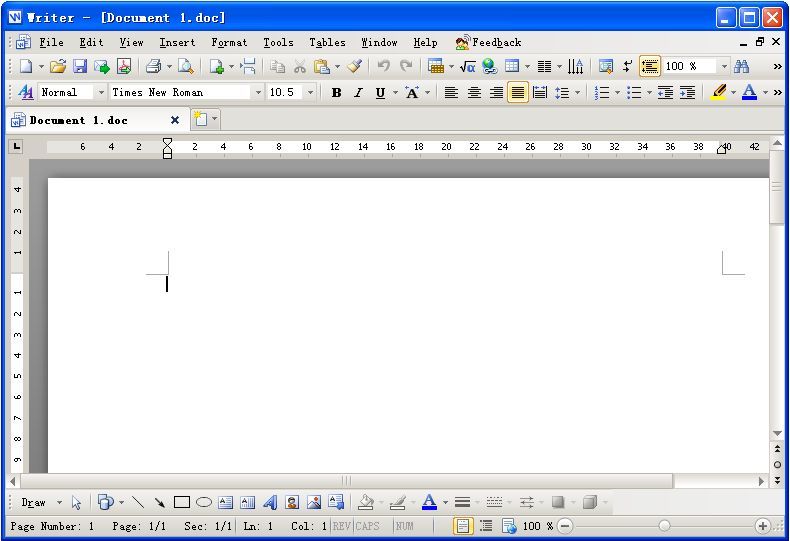The image size is (790, 541).
Task: Click the Open file folder icon
Action: 58,66
